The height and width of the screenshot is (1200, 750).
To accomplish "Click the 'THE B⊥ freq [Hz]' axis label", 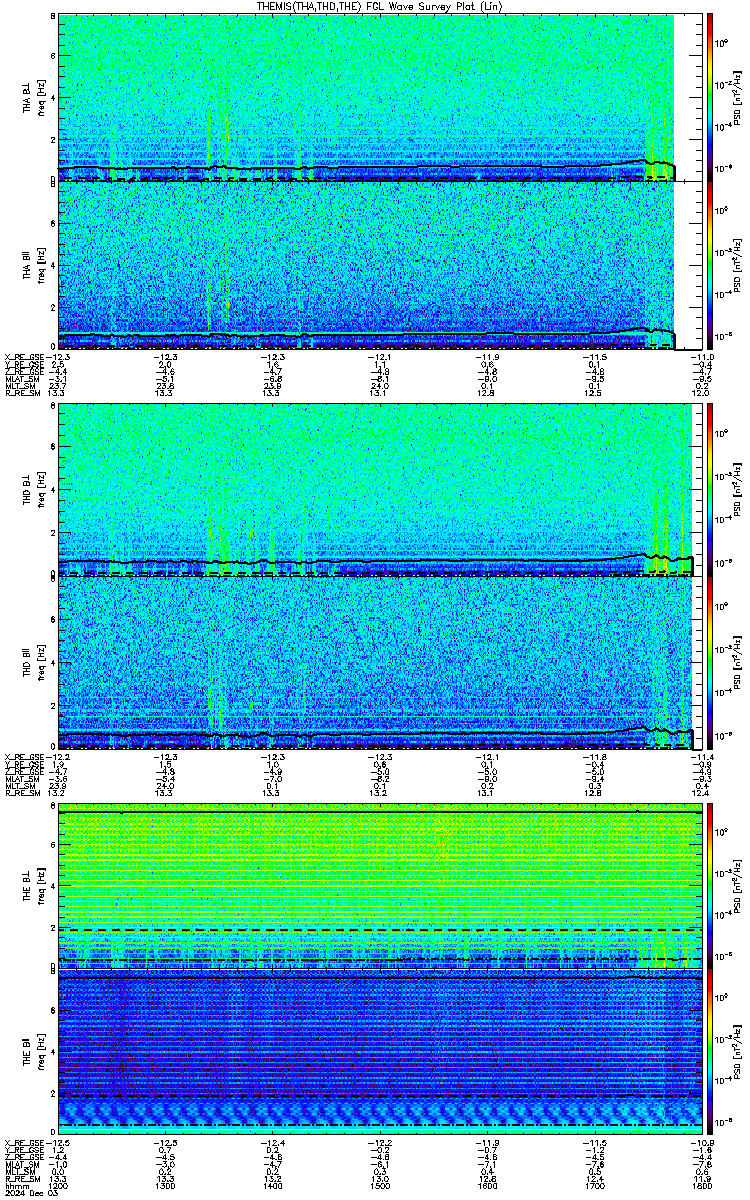I will [x=33, y=885].
